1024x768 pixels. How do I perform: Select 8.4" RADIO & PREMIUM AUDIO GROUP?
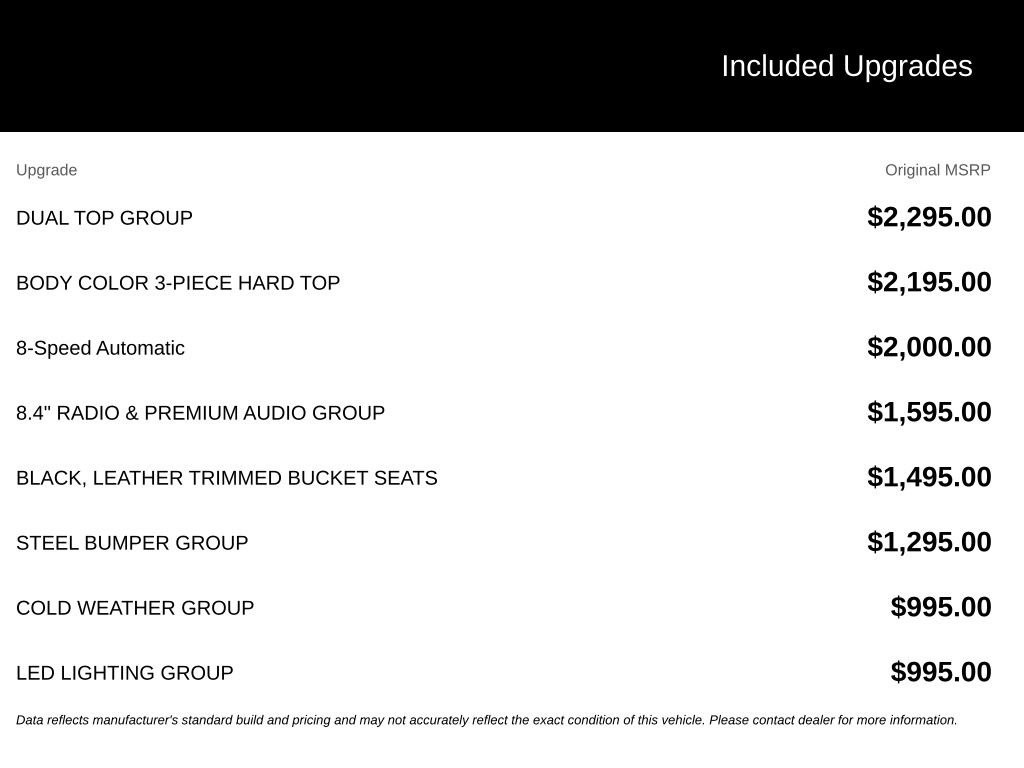coord(200,413)
